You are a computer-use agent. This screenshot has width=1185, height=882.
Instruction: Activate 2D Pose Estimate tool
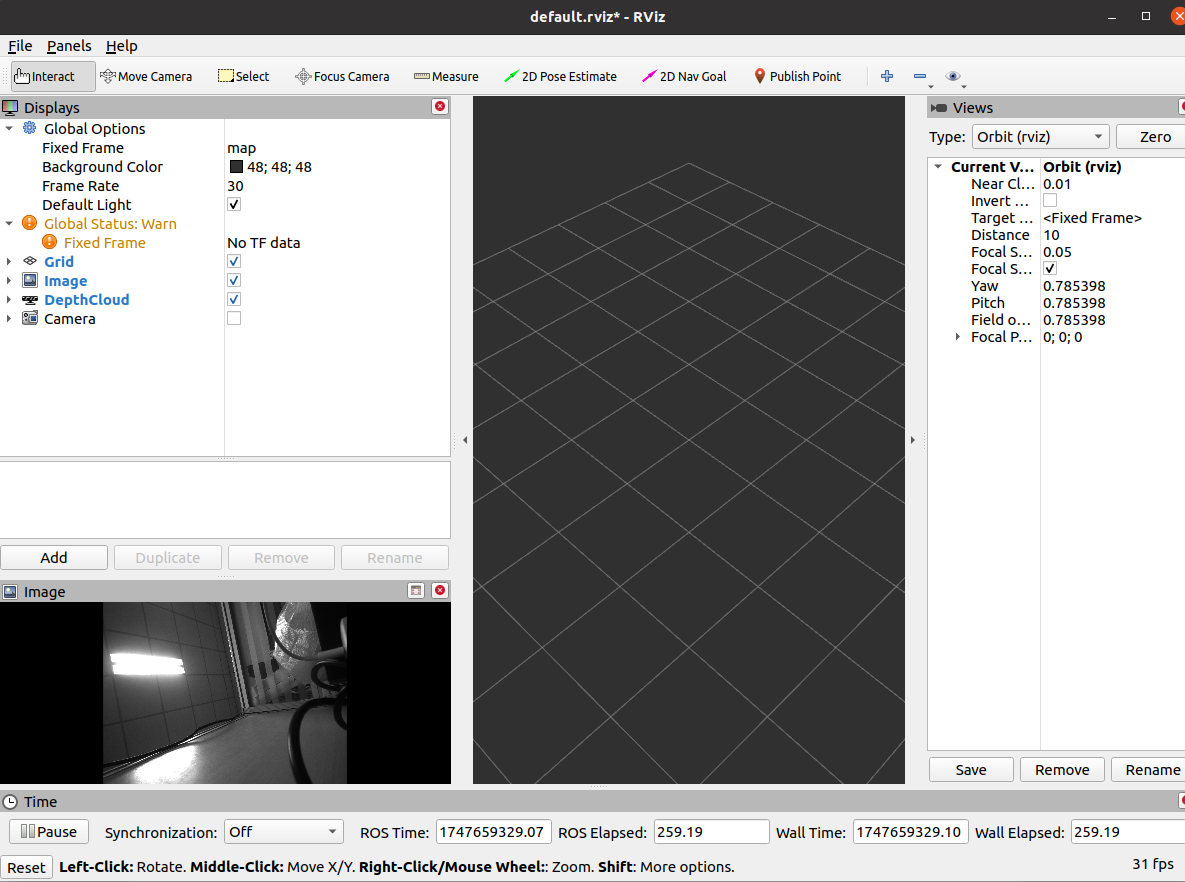point(560,76)
